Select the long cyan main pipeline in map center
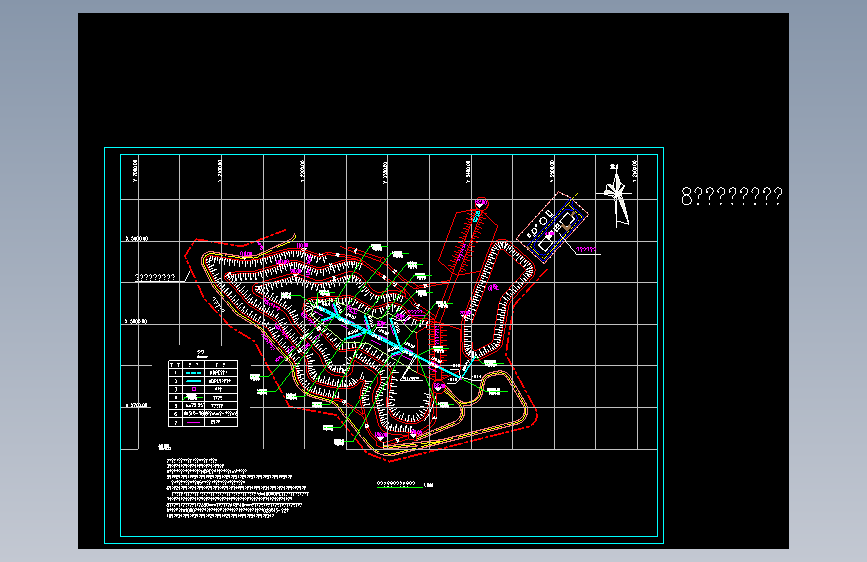The height and width of the screenshot is (562, 867). [x=390, y=342]
